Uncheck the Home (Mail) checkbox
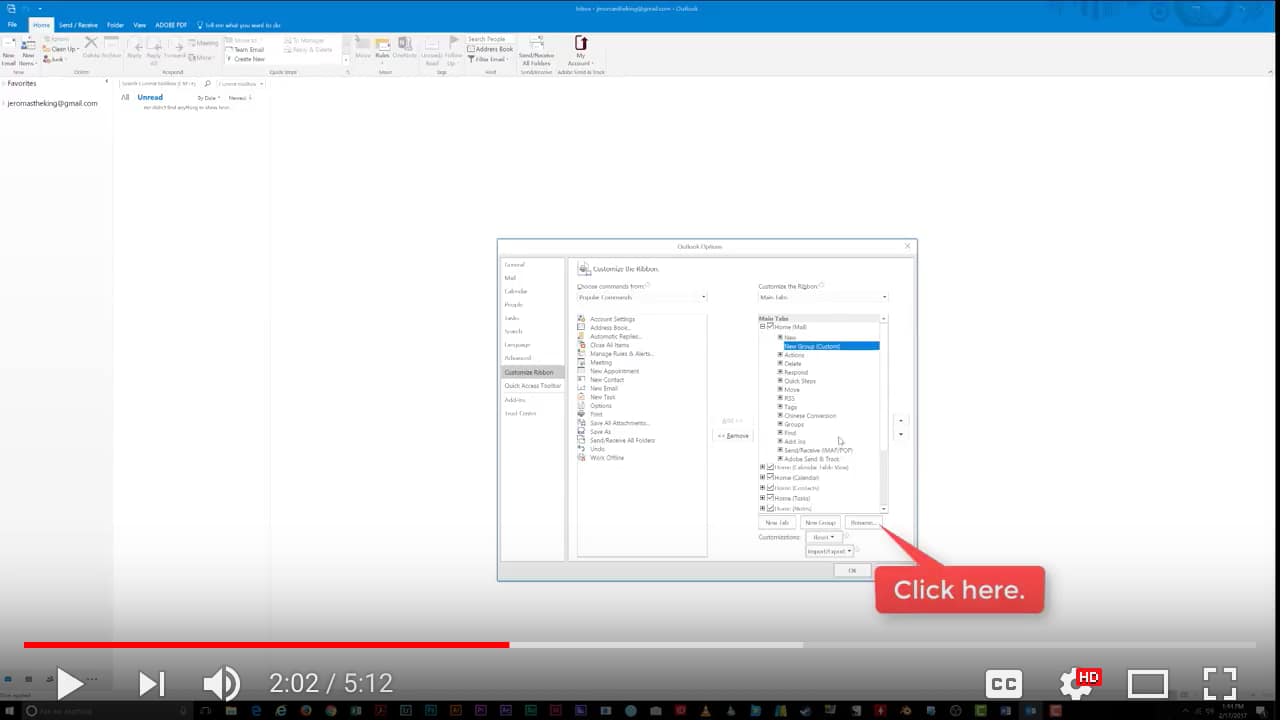This screenshot has height=728, width=1288. 769,328
